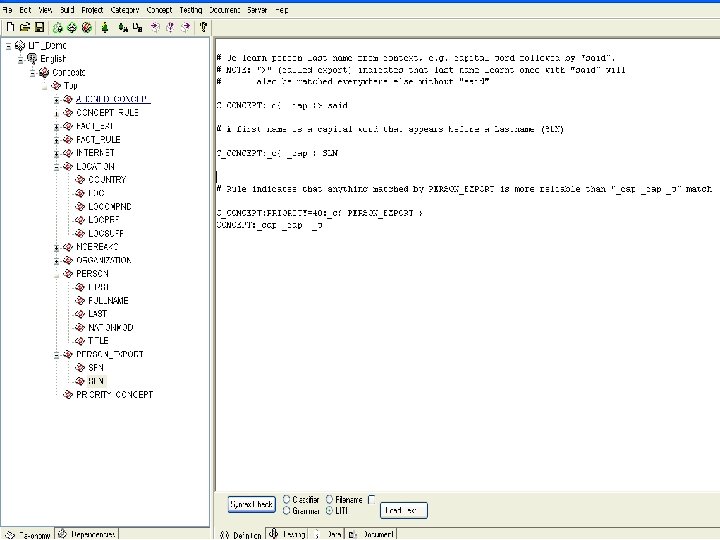Click the Save floppy disk icon
The image size is (720, 540).
(x=39, y=28)
